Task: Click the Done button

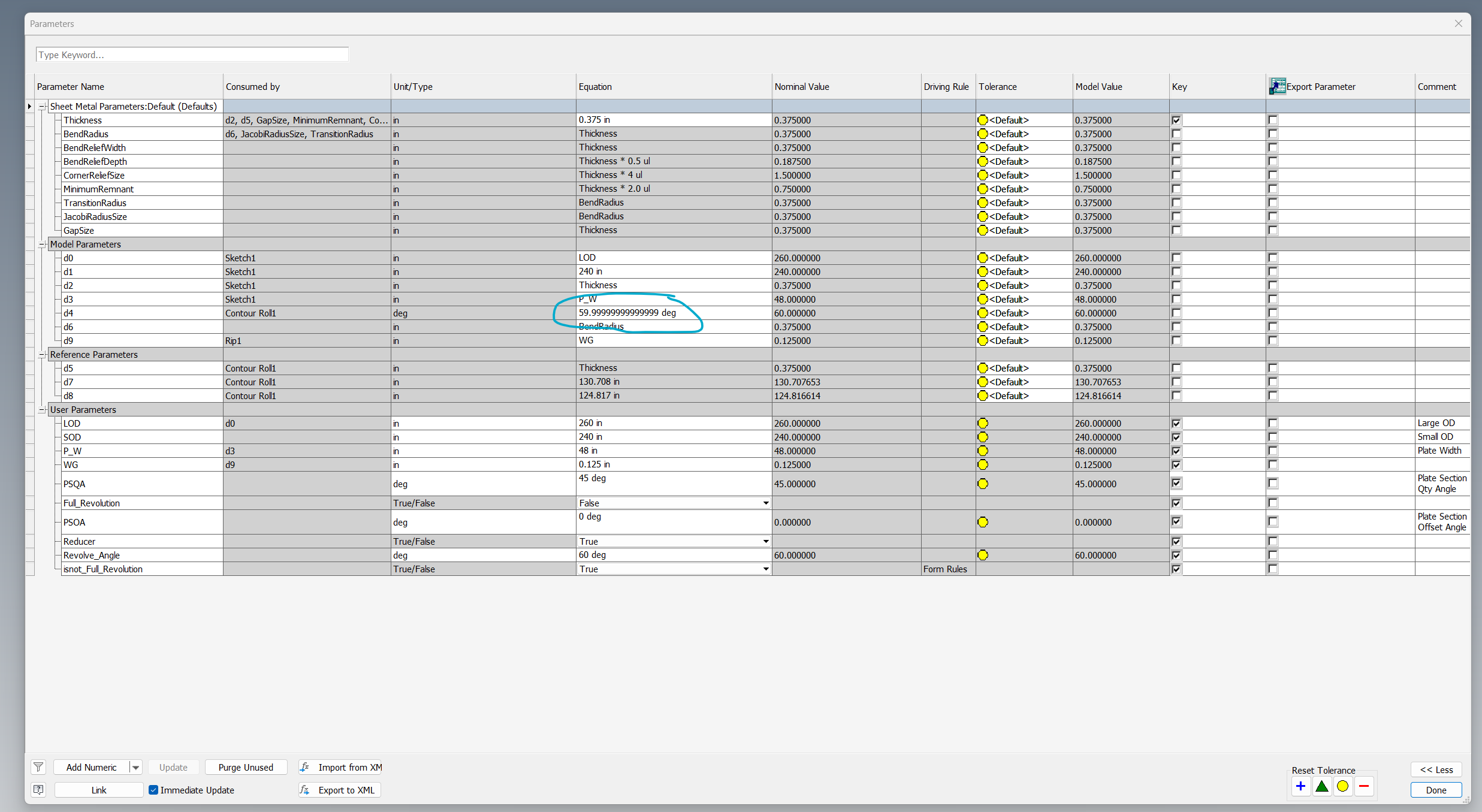Action: coord(1436,790)
